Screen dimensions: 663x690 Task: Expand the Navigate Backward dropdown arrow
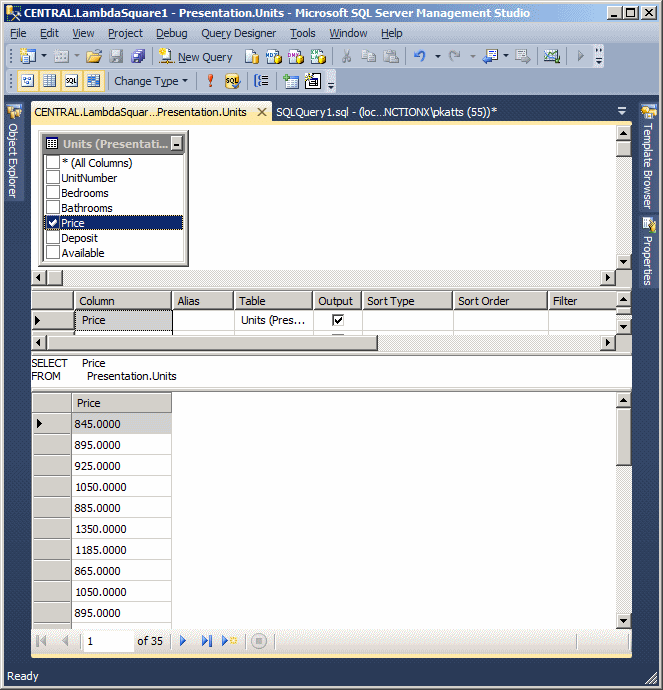(x=505, y=56)
